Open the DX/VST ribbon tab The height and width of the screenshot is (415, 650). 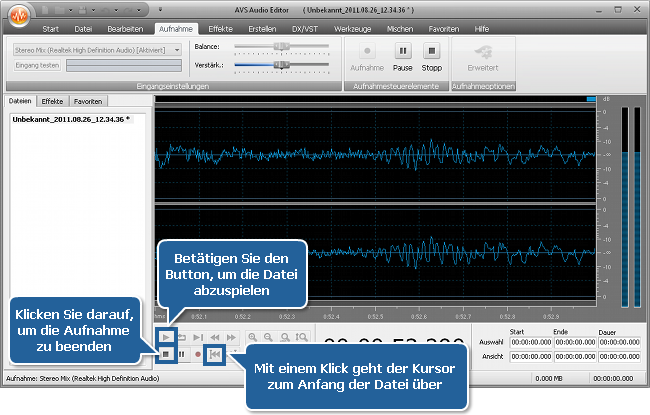point(305,29)
